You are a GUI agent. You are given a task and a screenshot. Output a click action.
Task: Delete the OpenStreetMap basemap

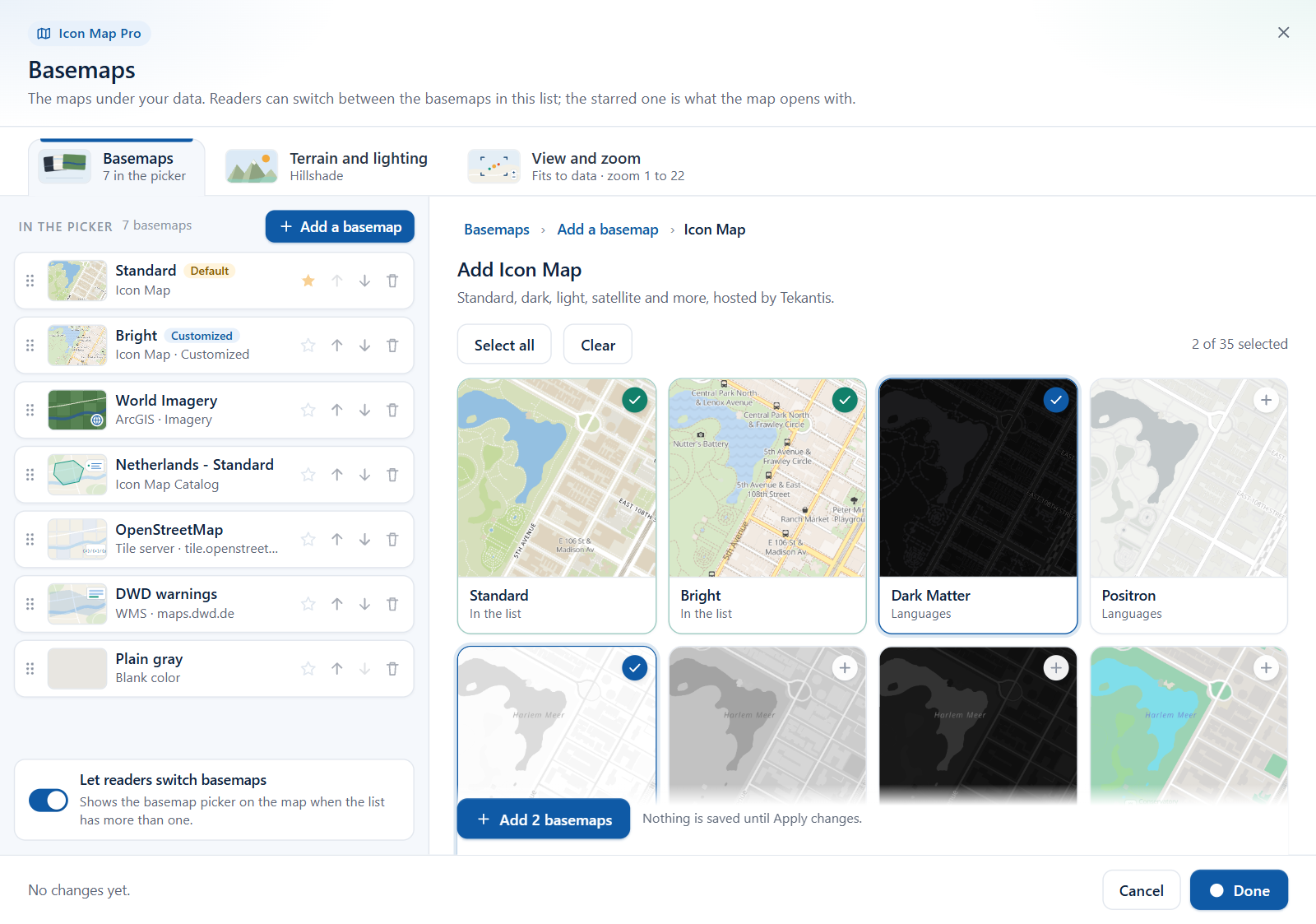coord(392,539)
